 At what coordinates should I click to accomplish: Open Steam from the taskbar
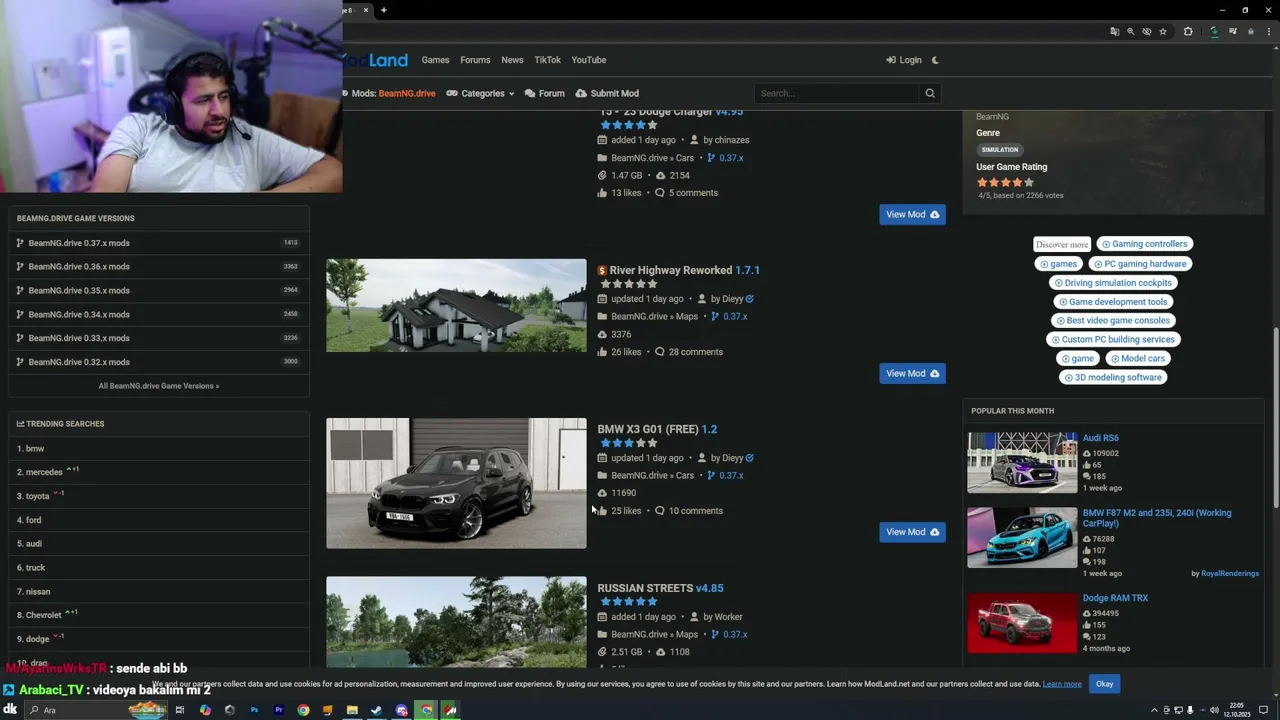377,710
